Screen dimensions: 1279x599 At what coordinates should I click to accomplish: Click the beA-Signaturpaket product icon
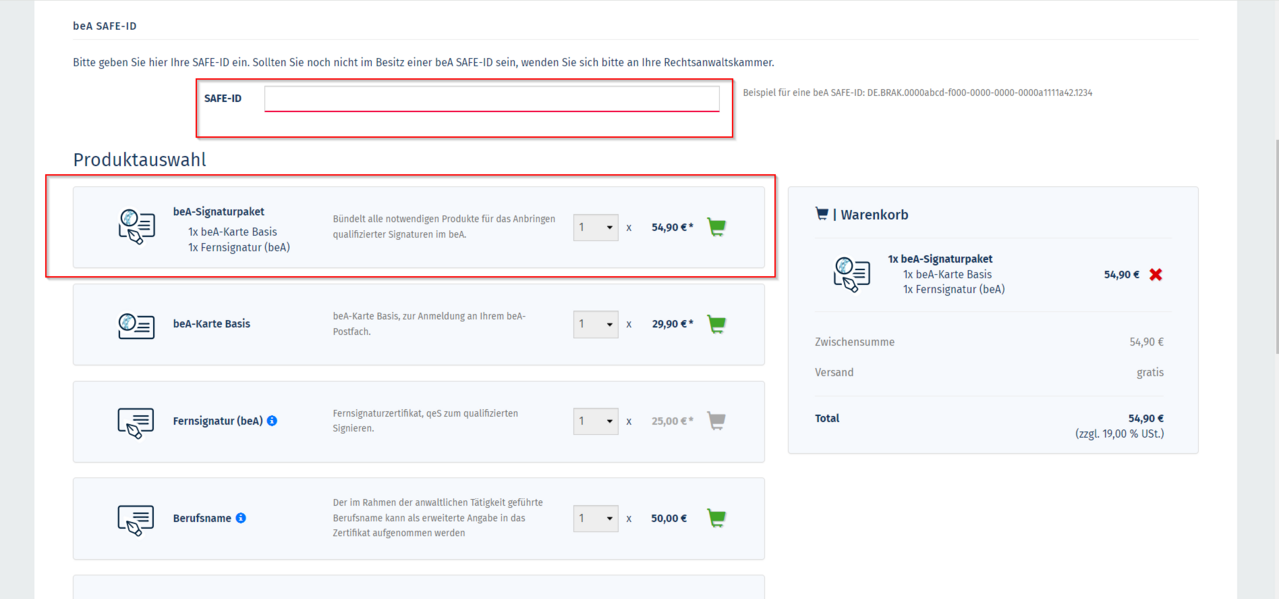click(x=136, y=227)
